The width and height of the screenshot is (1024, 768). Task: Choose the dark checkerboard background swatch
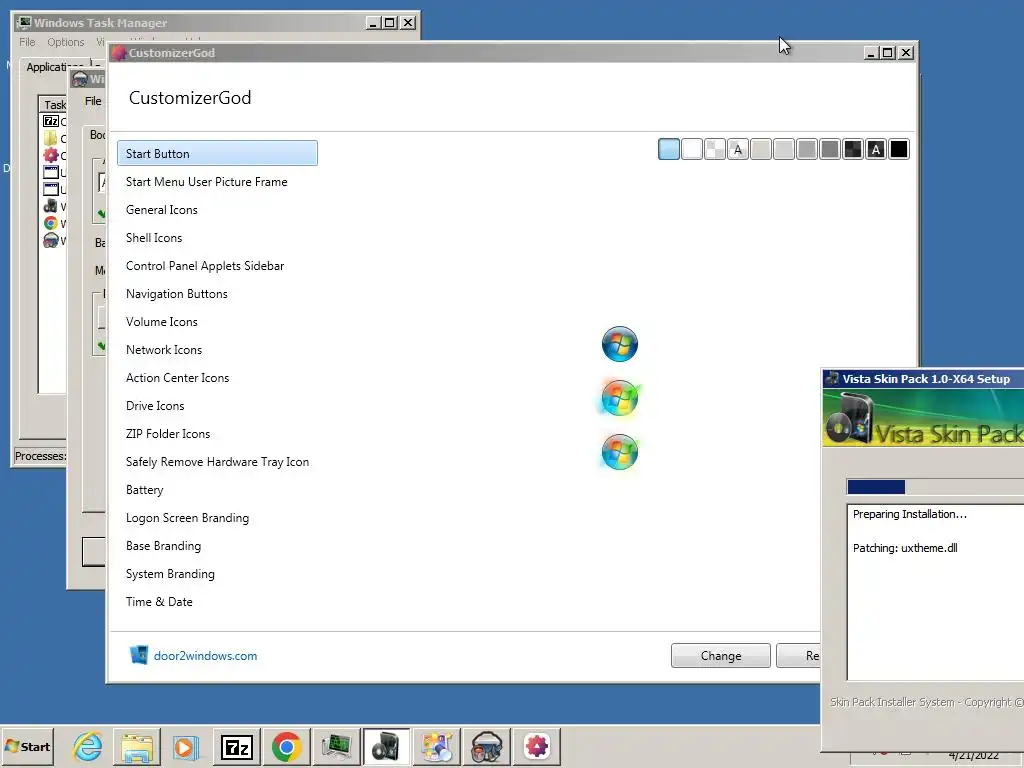click(853, 150)
